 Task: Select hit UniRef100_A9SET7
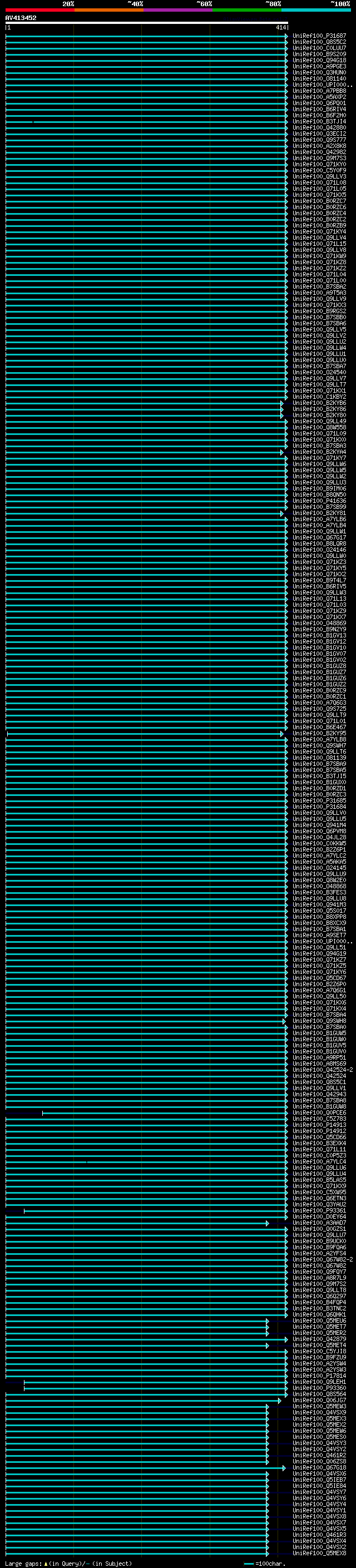319,936
